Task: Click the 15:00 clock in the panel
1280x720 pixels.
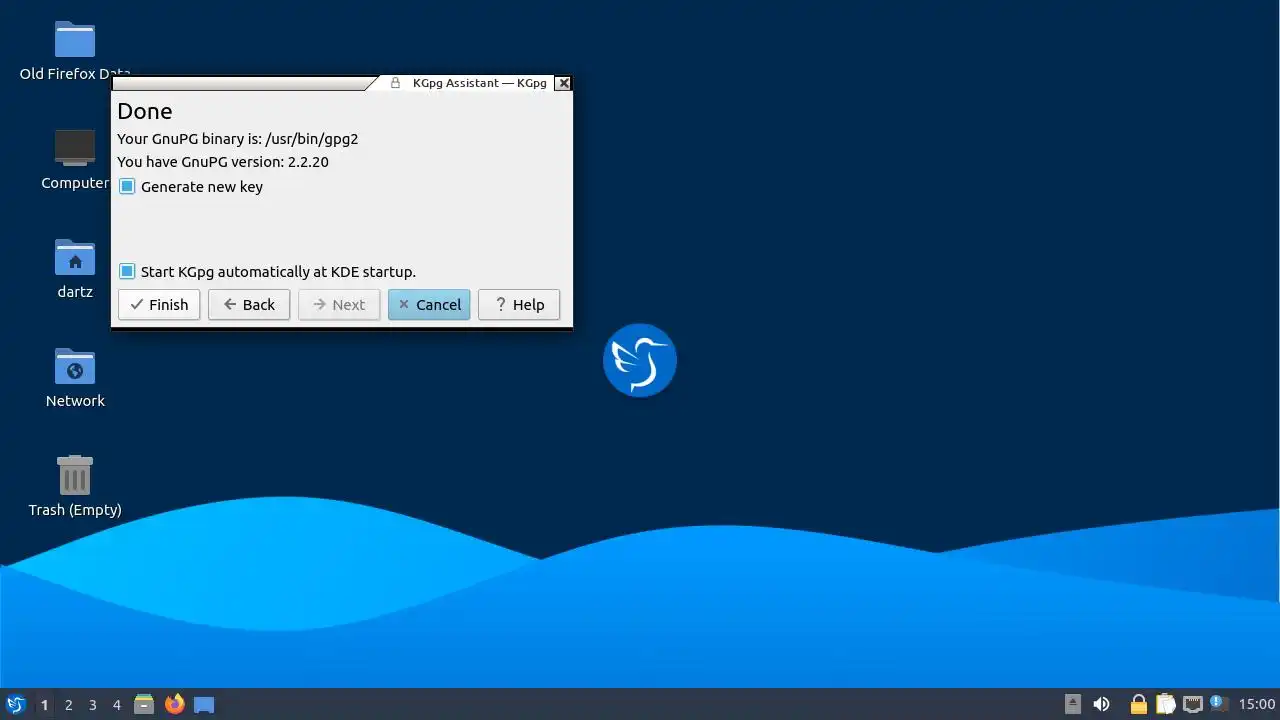Action: coord(1256,705)
